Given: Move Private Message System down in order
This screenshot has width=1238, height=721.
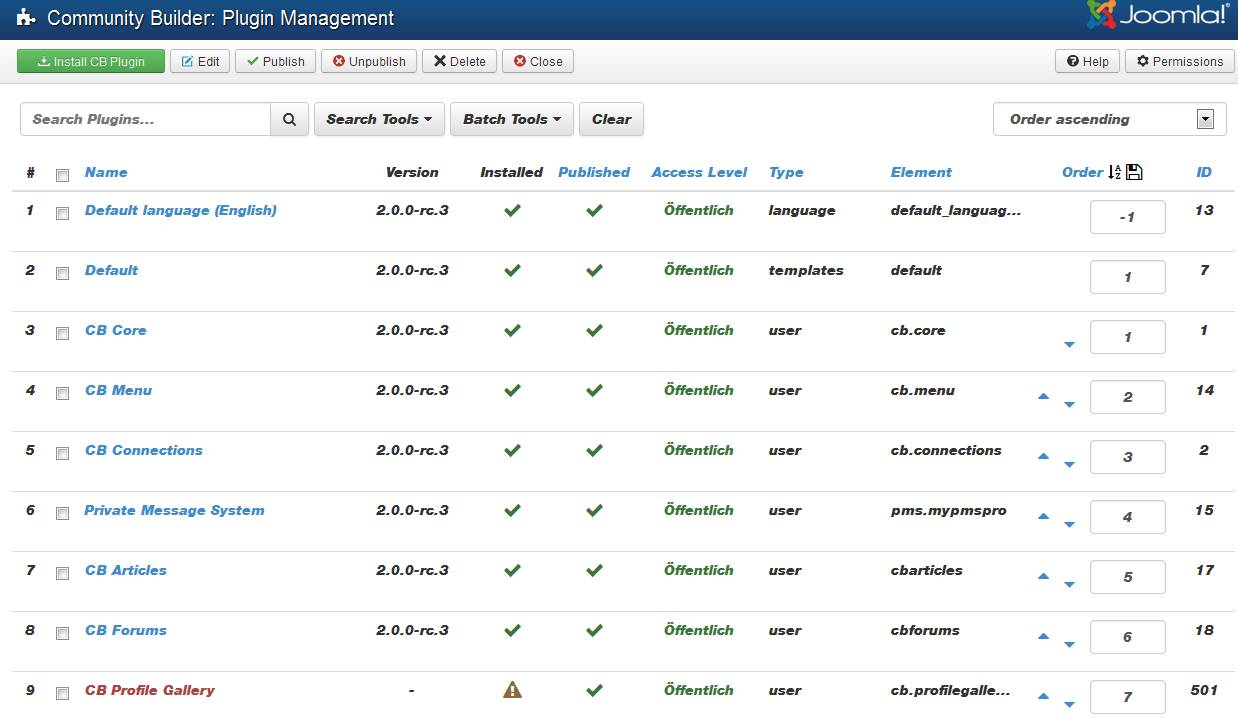Looking at the screenshot, I should (1069, 525).
